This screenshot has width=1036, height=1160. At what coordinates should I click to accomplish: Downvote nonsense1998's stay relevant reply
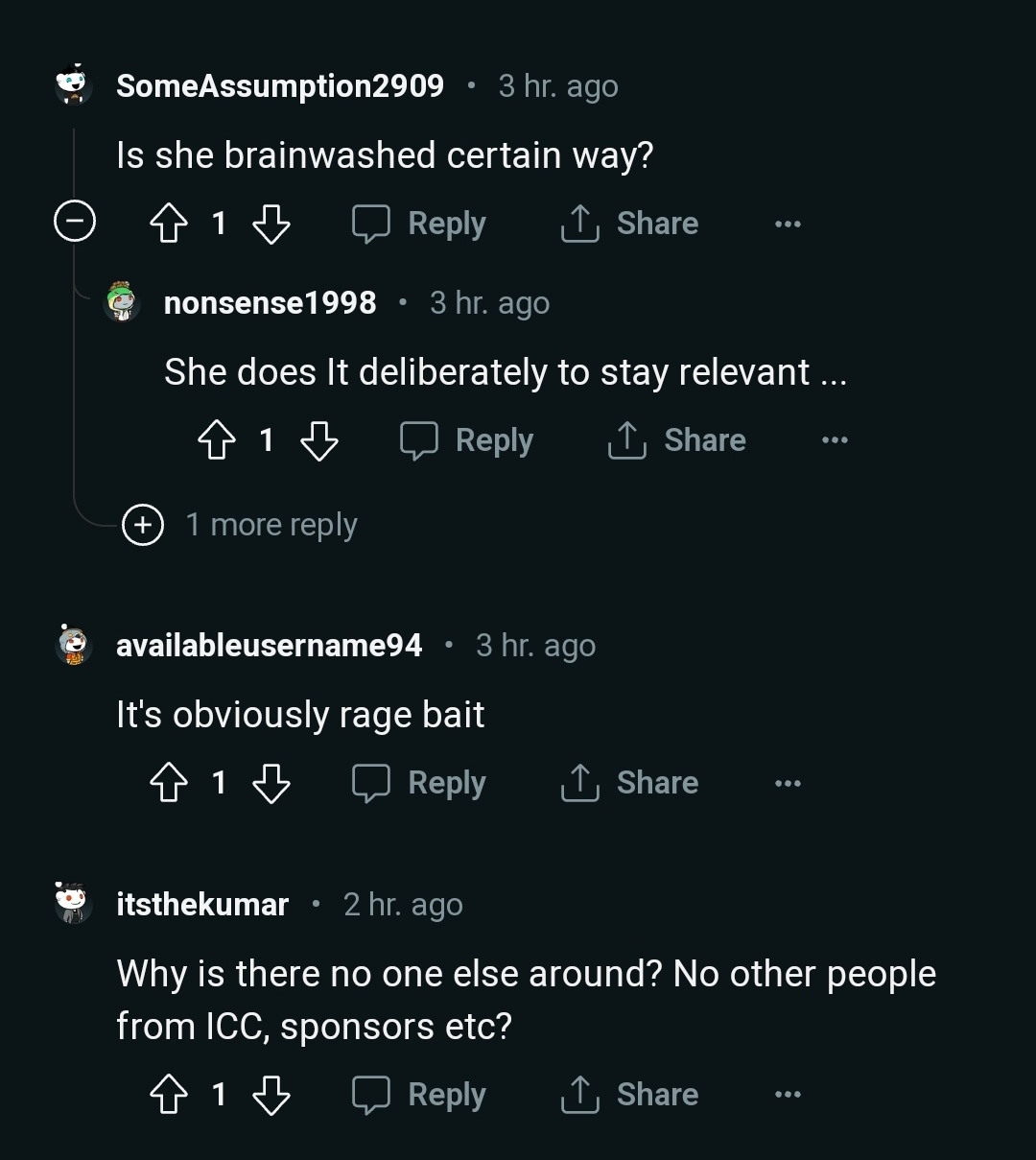(x=318, y=441)
